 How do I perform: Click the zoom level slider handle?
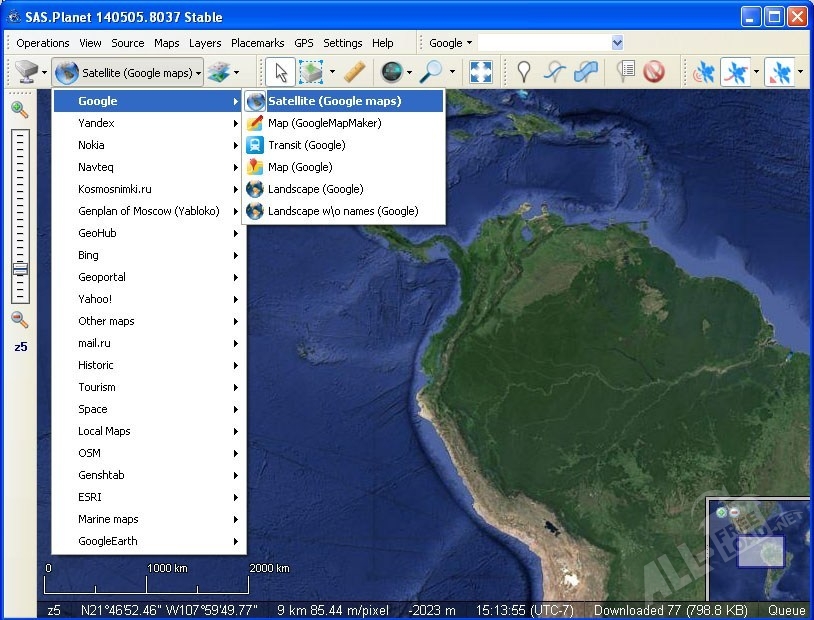[x=20, y=269]
